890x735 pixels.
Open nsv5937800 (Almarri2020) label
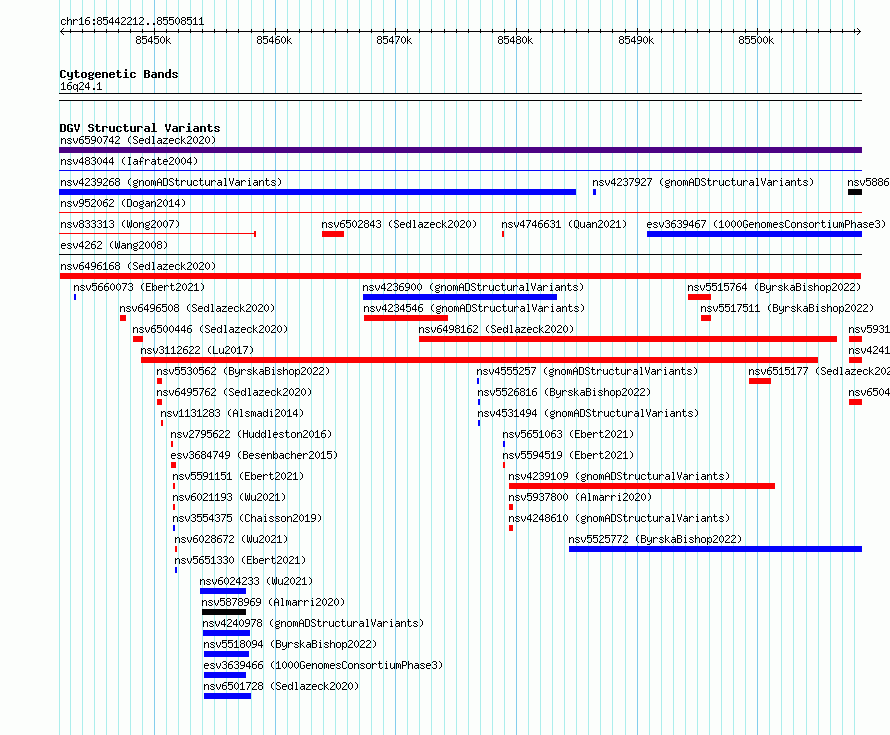click(580, 497)
